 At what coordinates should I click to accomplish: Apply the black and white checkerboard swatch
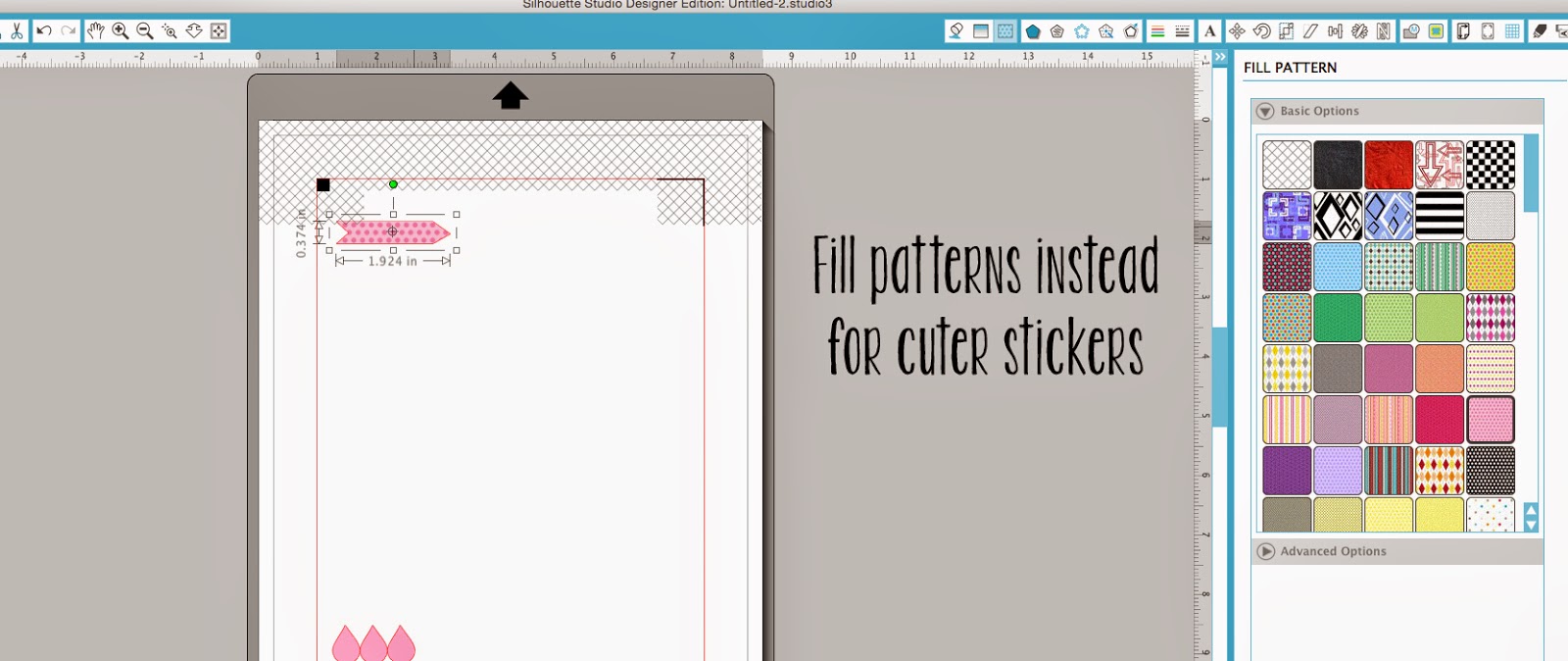click(x=1491, y=165)
